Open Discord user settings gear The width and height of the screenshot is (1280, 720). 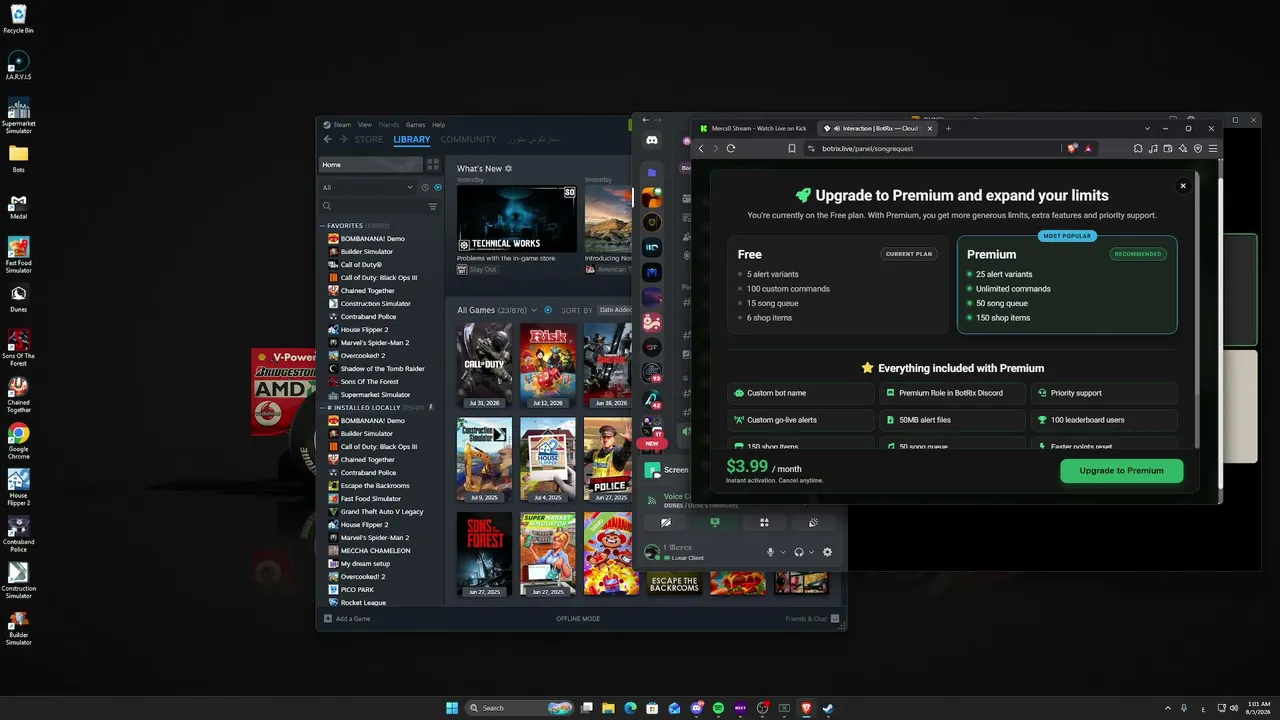pos(827,552)
